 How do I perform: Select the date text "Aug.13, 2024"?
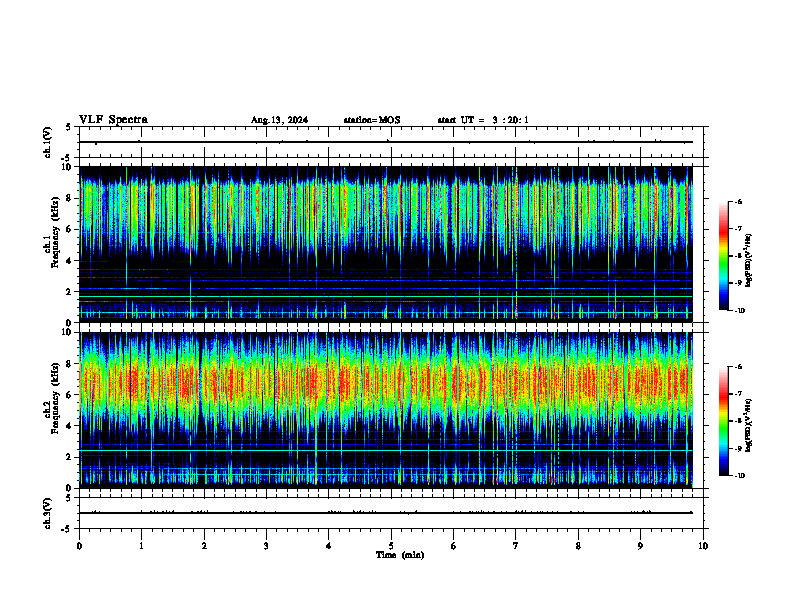pyautogui.click(x=279, y=120)
